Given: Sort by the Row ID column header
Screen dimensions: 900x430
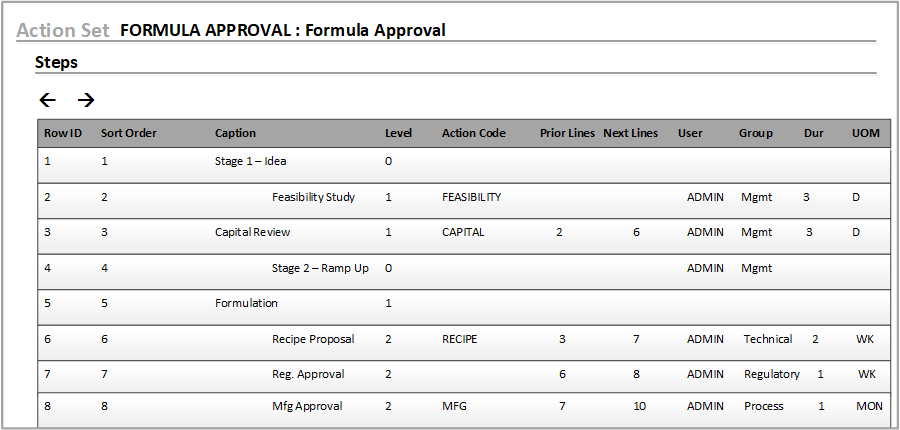Looking at the screenshot, I should point(62,133).
